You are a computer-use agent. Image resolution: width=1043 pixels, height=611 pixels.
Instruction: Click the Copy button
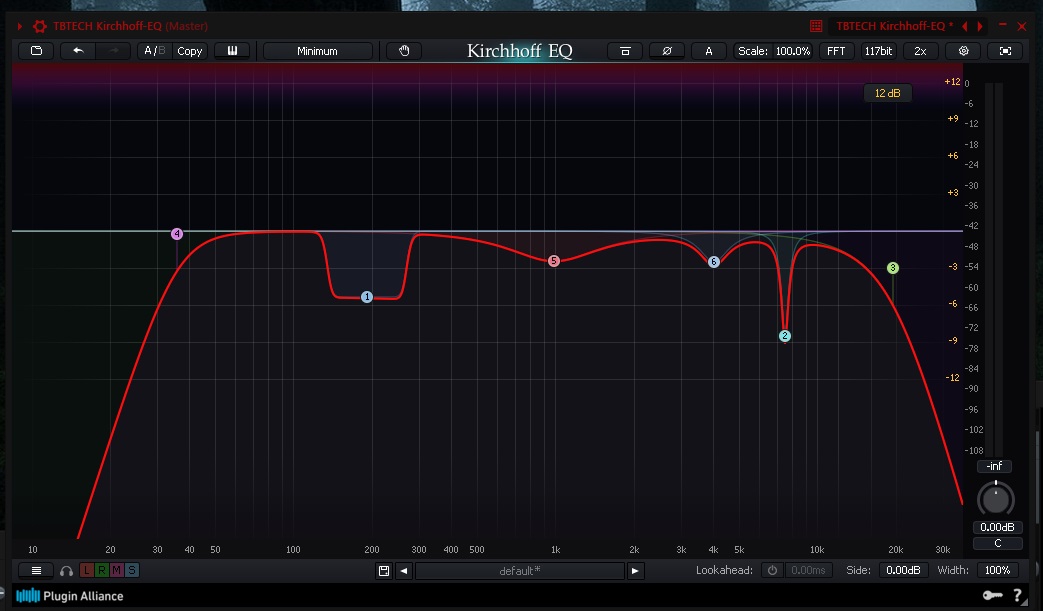point(190,51)
